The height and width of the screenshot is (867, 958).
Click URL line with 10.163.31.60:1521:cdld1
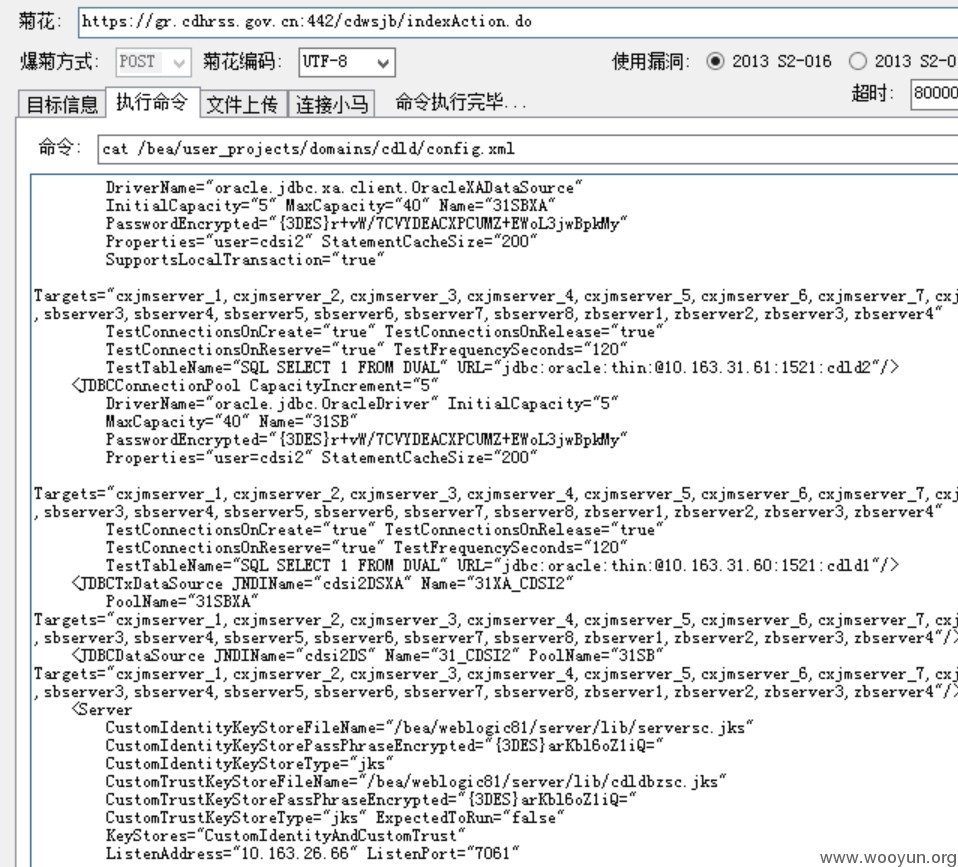click(x=502, y=565)
